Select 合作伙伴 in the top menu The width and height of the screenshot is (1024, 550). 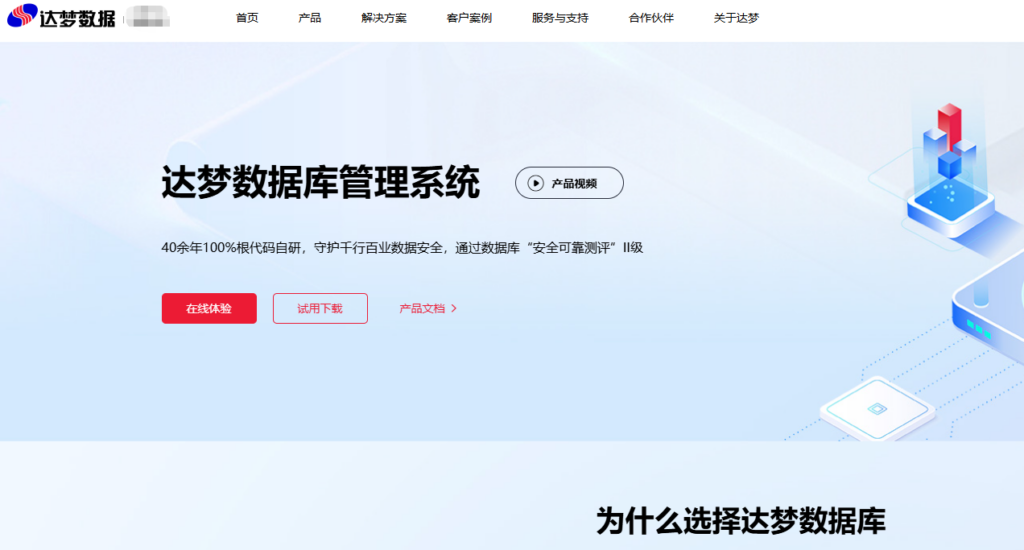coord(651,18)
